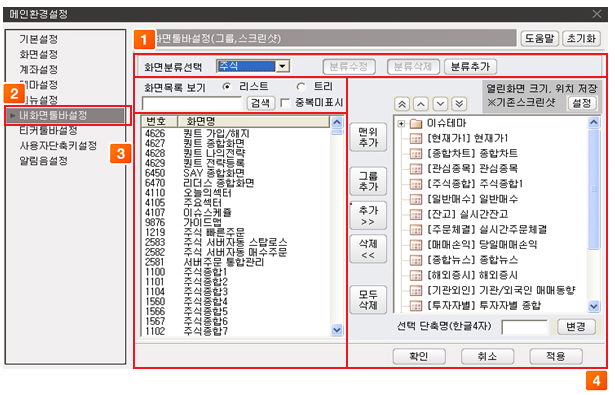Open 기본설정 in the left menu

[x=38, y=39]
